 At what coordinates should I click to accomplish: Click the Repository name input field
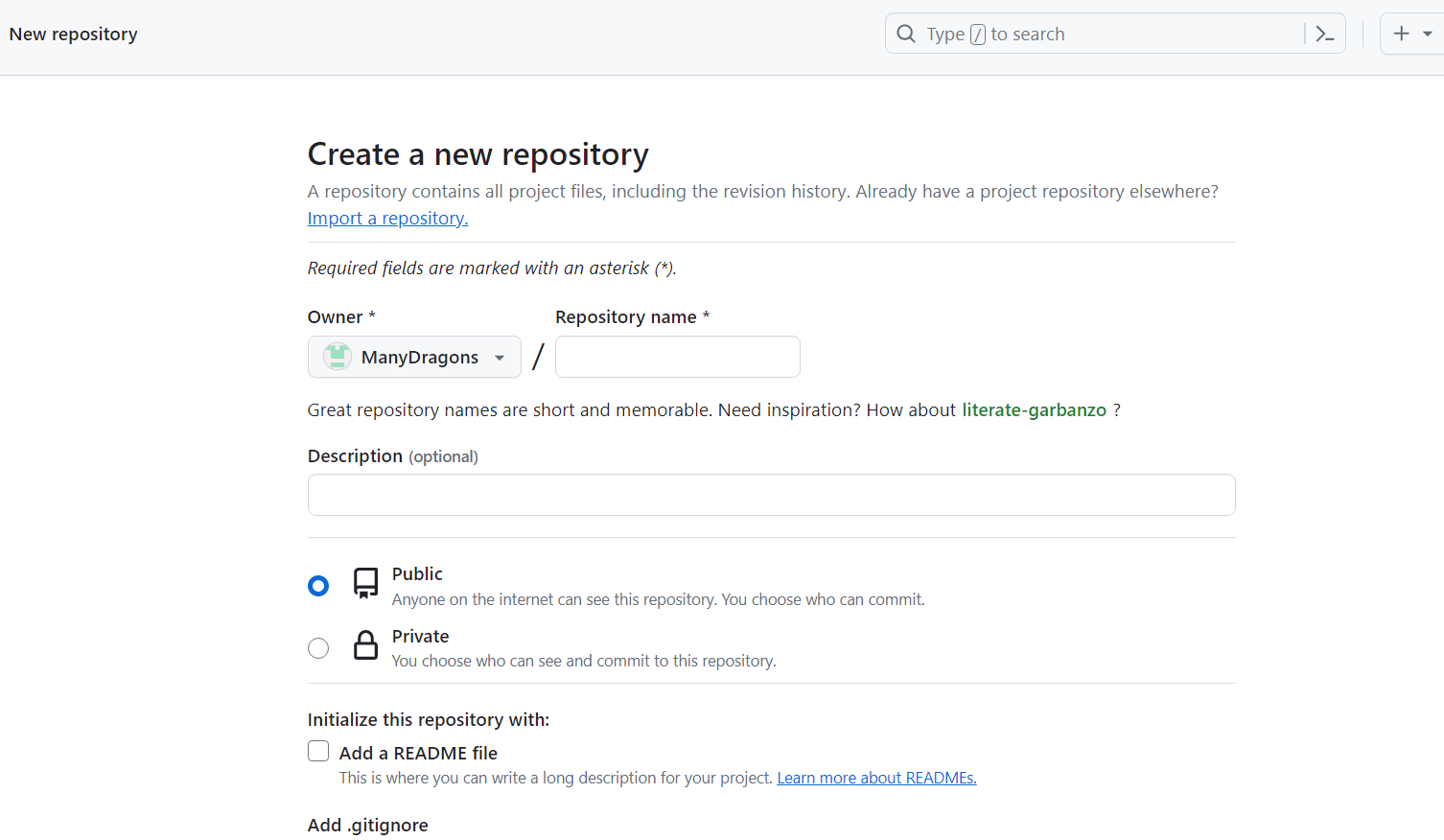point(678,357)
